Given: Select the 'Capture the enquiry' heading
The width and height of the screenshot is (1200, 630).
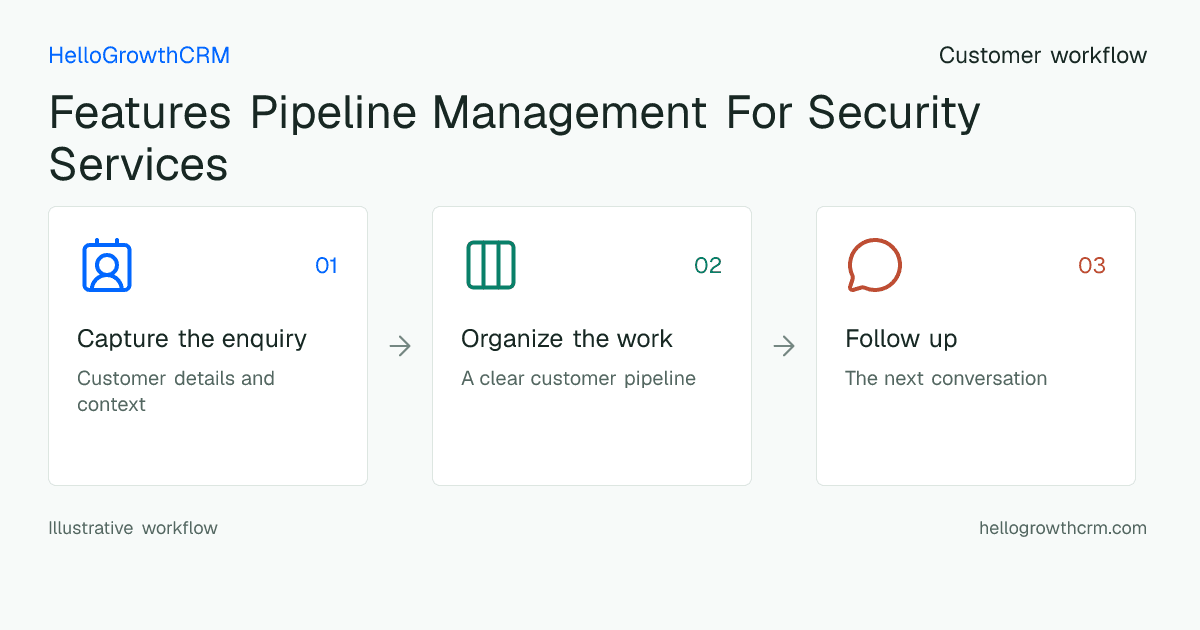Looking at the screenshot, I should coord(192,339).
